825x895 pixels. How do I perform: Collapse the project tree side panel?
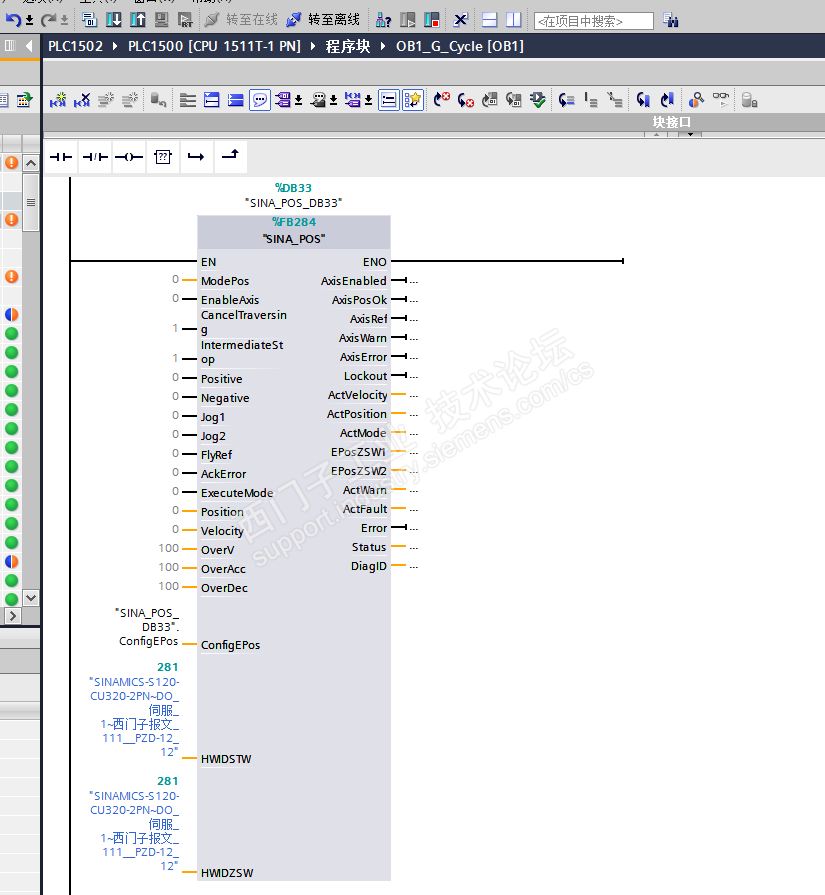tap(30, 46)
